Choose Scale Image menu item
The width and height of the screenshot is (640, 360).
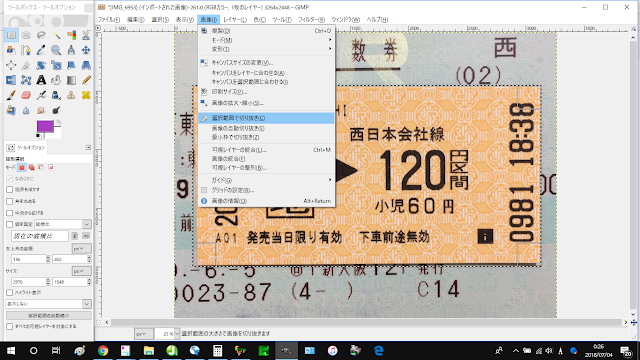point(266,103)
